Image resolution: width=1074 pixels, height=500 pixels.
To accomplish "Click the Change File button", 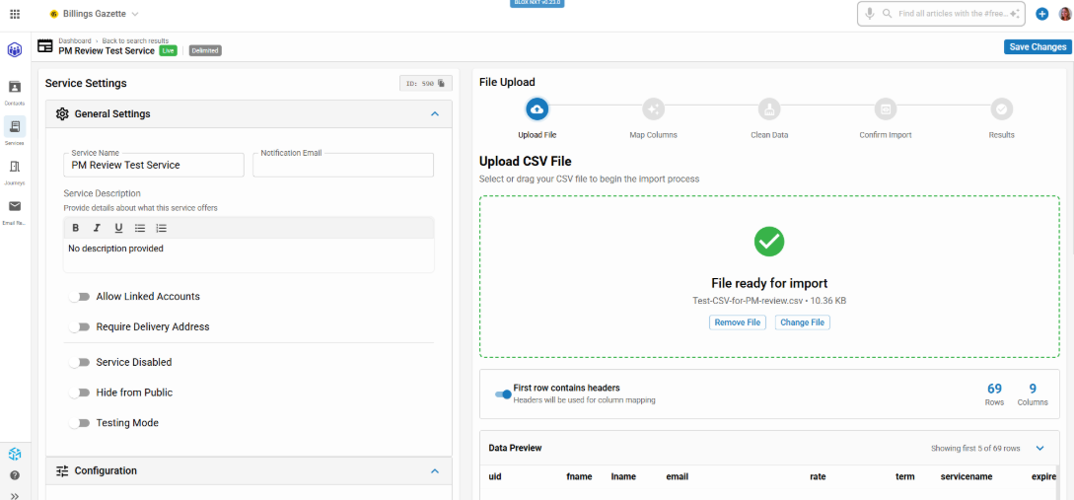I will click(x=803, y=323).
